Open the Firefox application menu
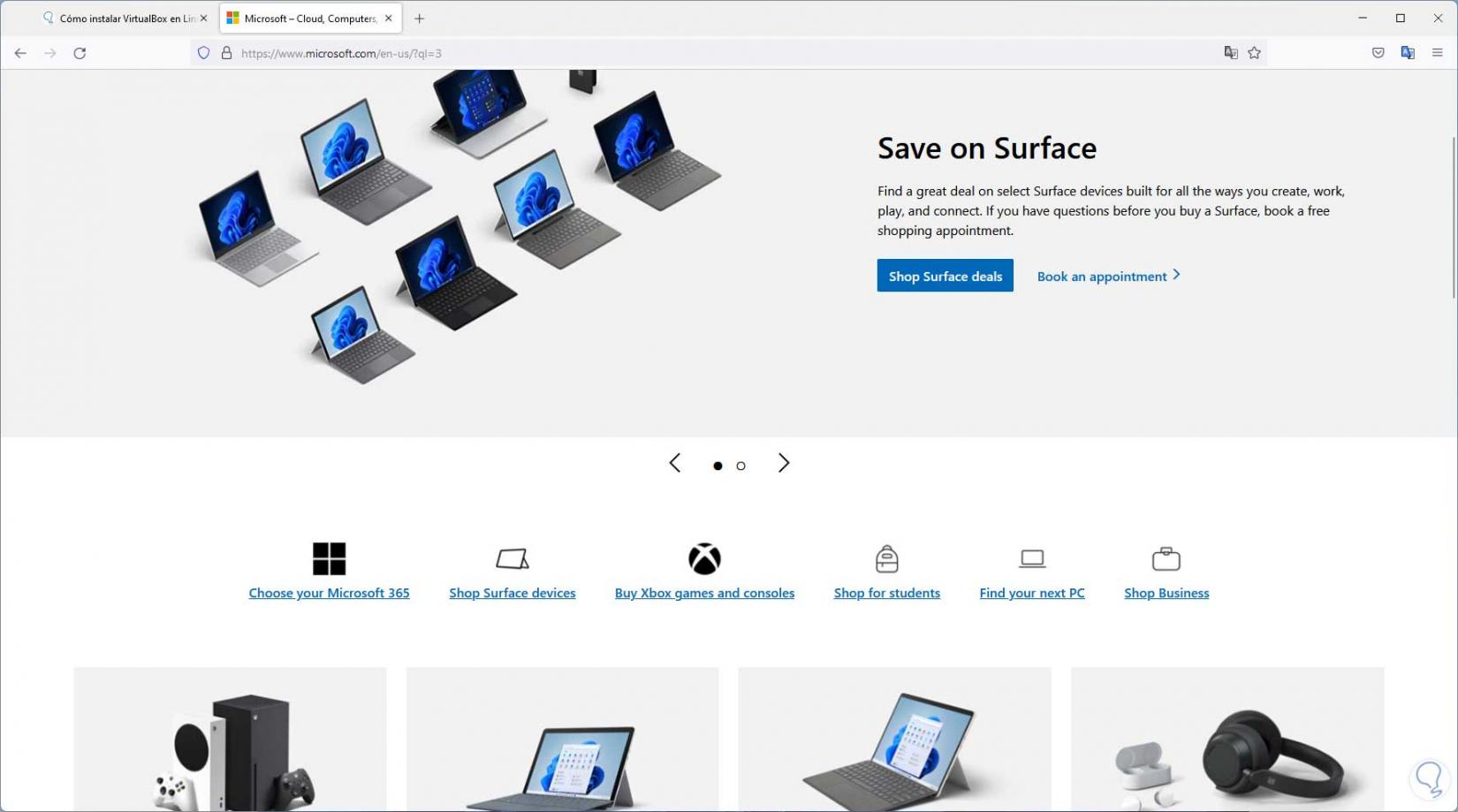Viewport: 1458px width, 812px height. click(x=1438, y=53)
